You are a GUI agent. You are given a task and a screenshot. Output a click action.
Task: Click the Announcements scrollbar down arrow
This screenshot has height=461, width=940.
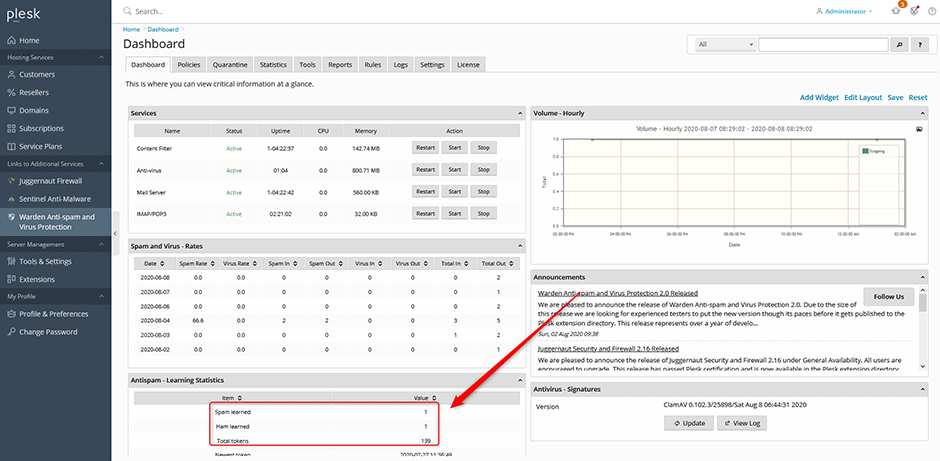pyautogui.click(x=923, y=366)
